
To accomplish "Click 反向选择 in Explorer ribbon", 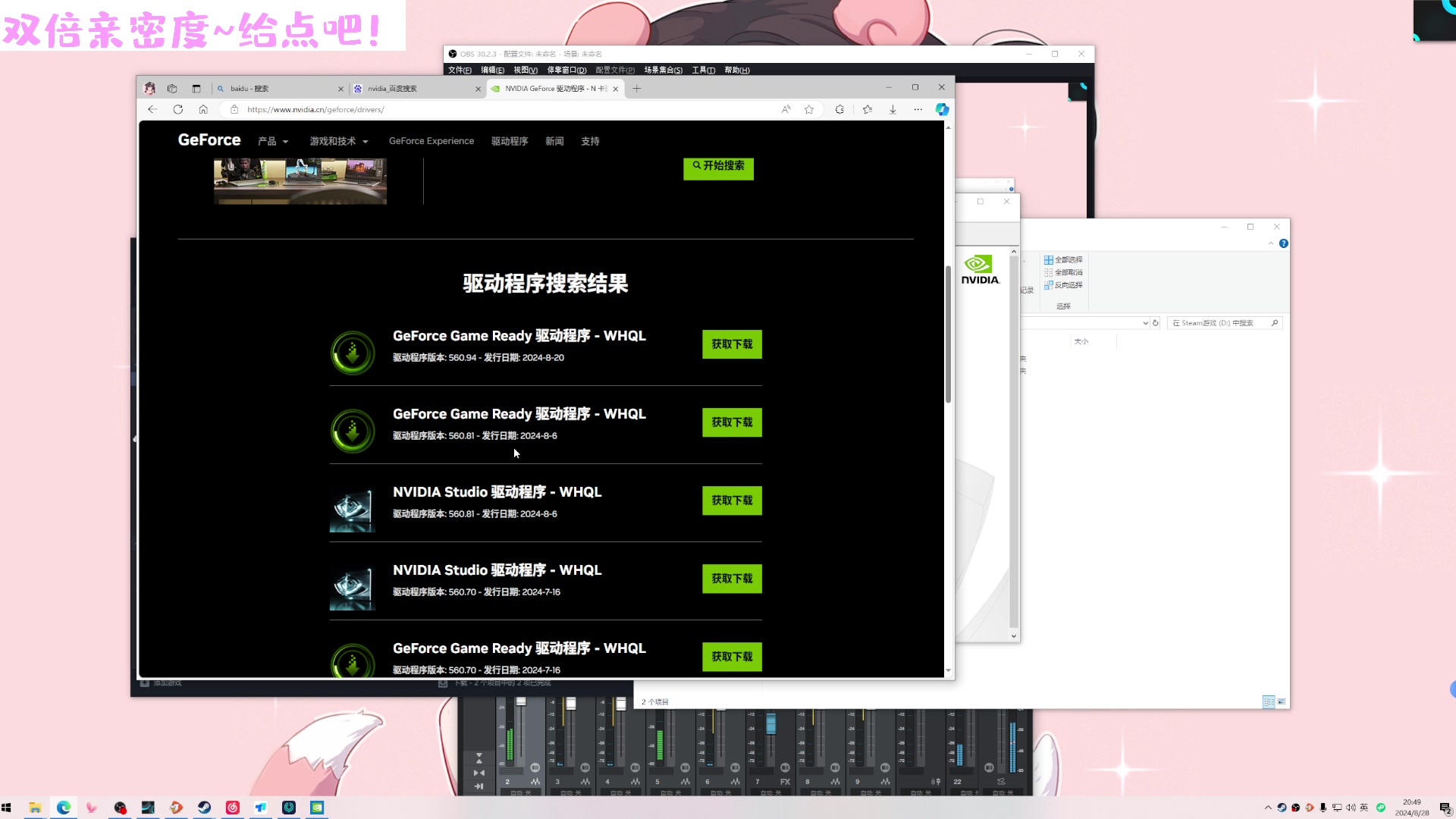I will (x=1063, y=285).
